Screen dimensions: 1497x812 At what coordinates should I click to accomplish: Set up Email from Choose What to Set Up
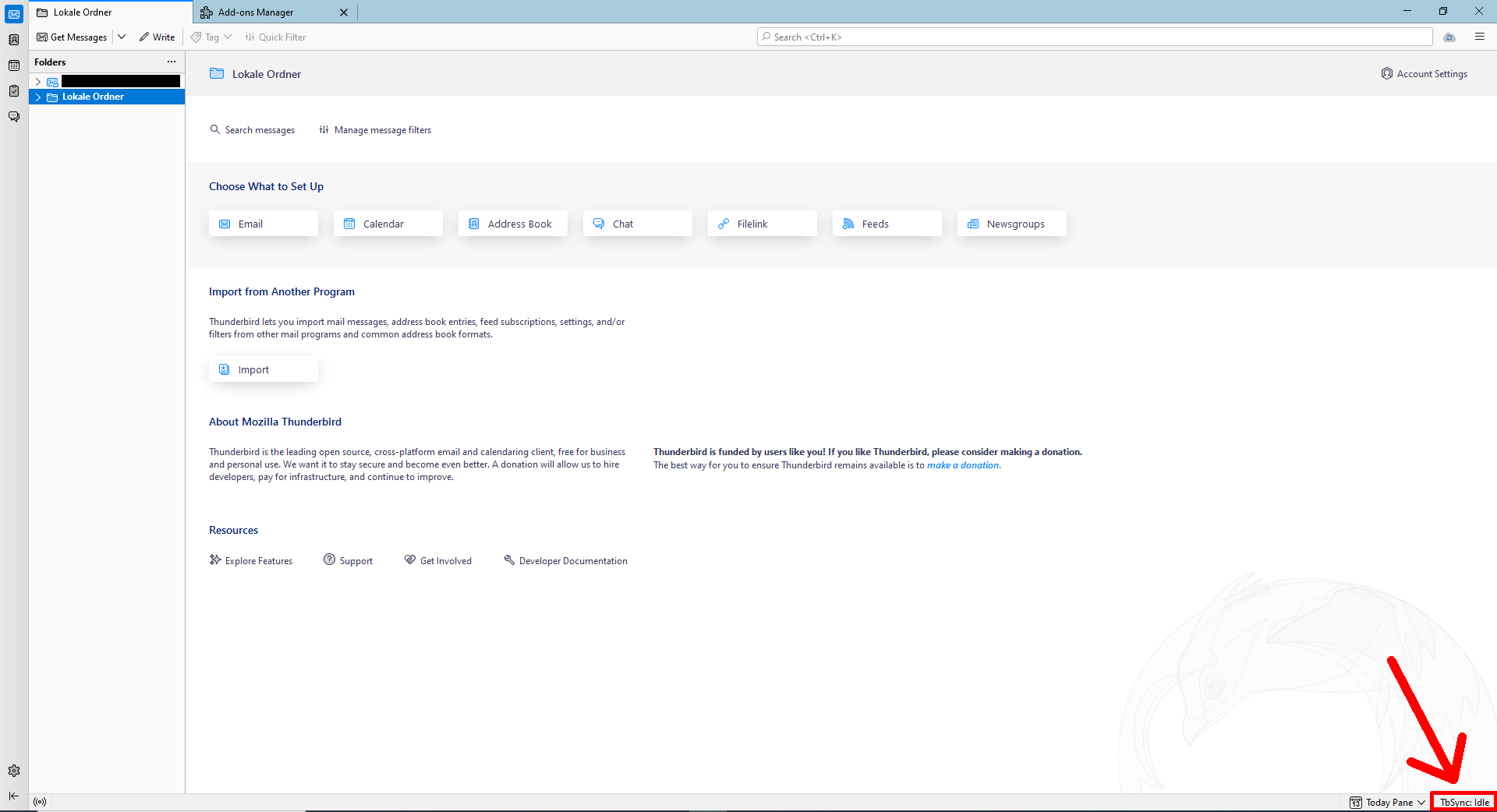click(x=263, y=224)
